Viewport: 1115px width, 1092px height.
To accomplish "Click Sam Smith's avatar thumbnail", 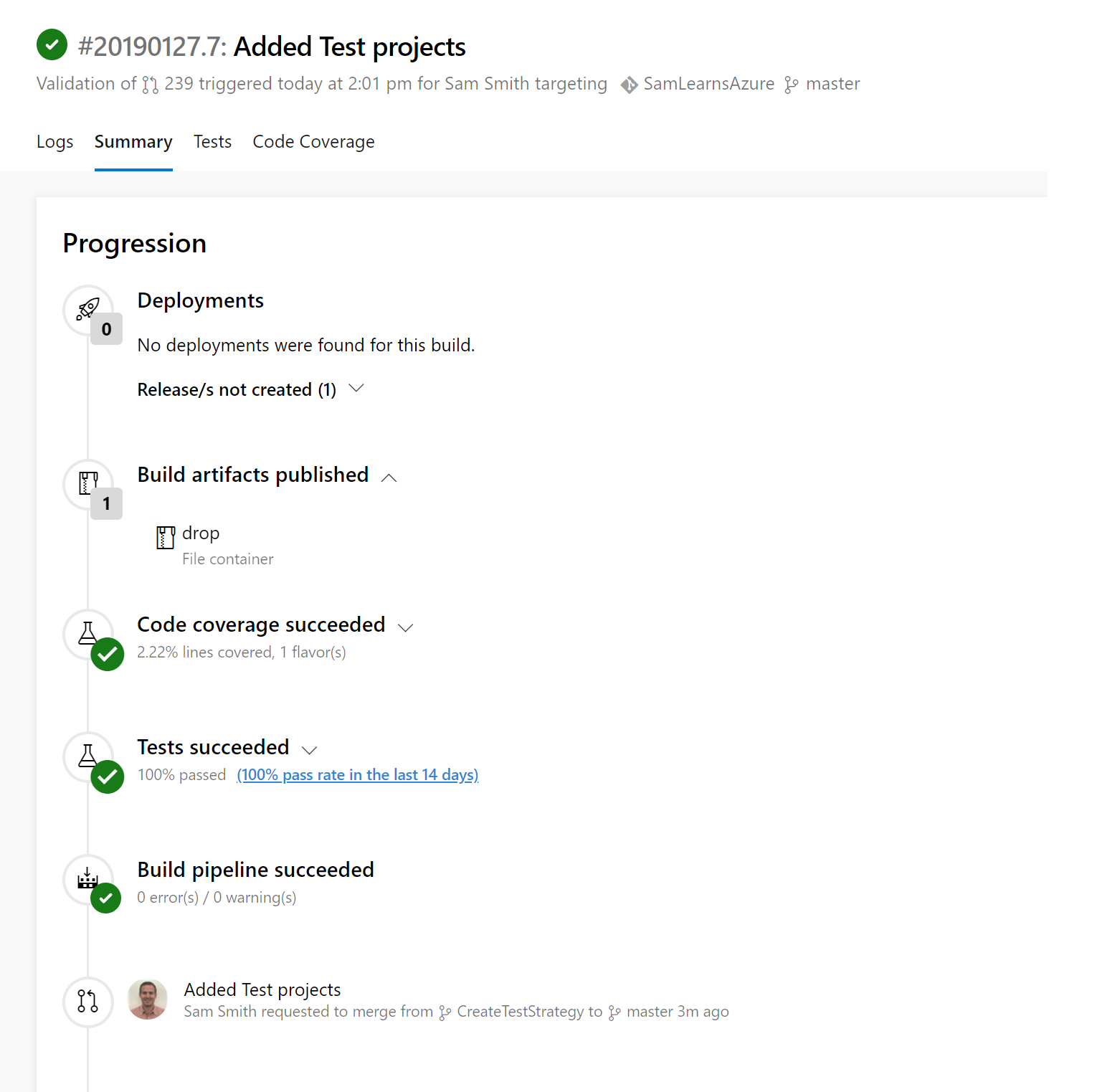I will [x=148, y=1000].
